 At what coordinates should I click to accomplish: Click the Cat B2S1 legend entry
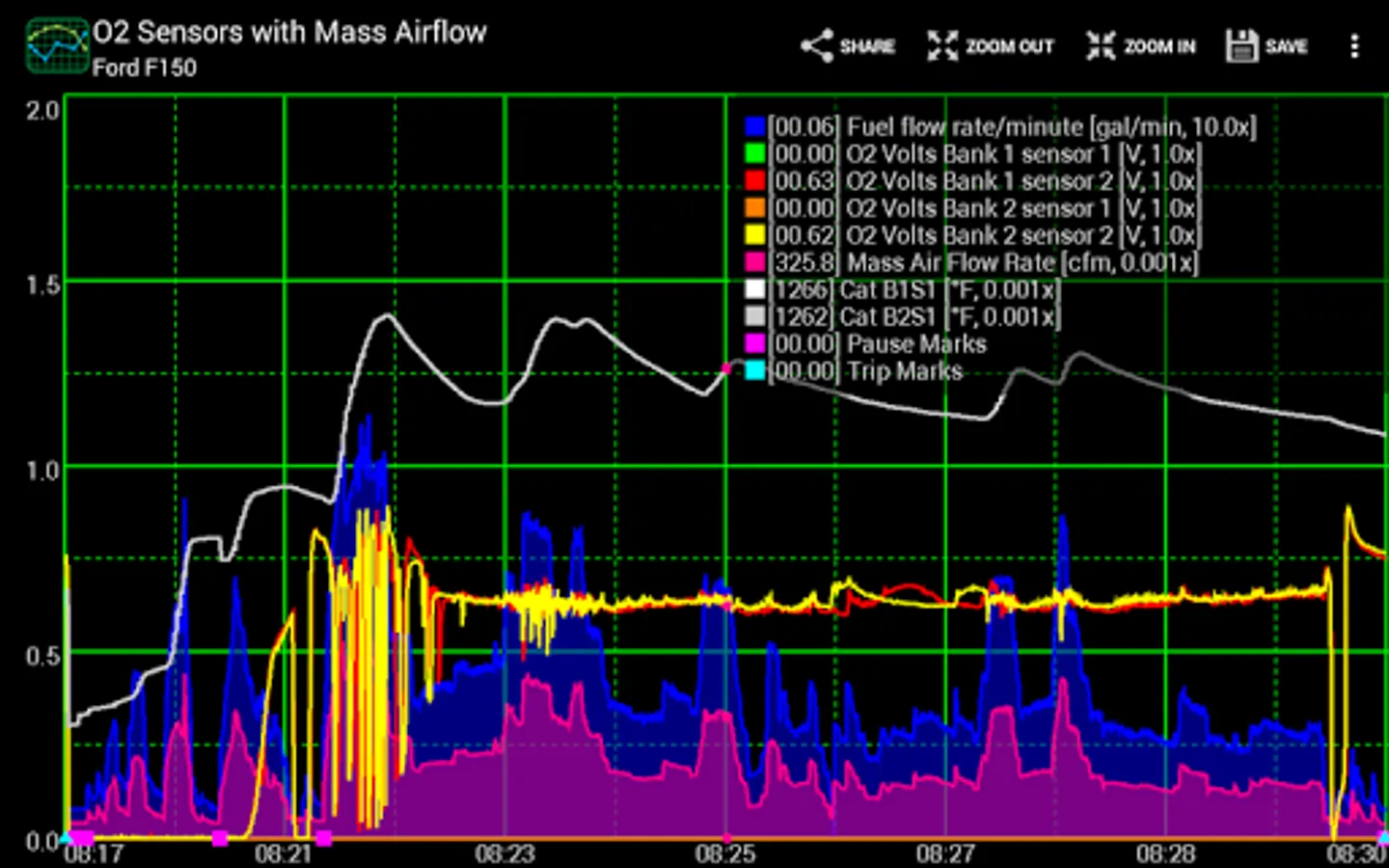click(x=903, y=316)
